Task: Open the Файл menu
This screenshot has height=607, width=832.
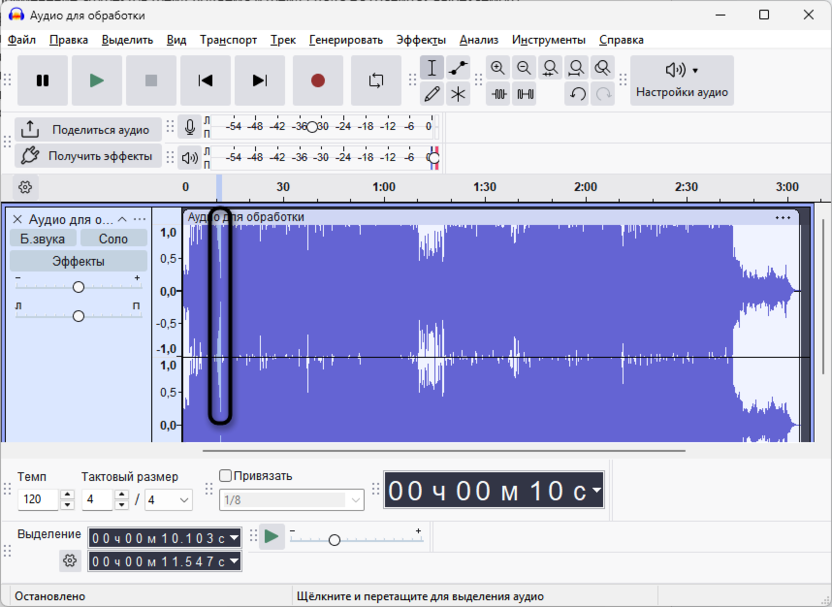Action: [21, 40]
